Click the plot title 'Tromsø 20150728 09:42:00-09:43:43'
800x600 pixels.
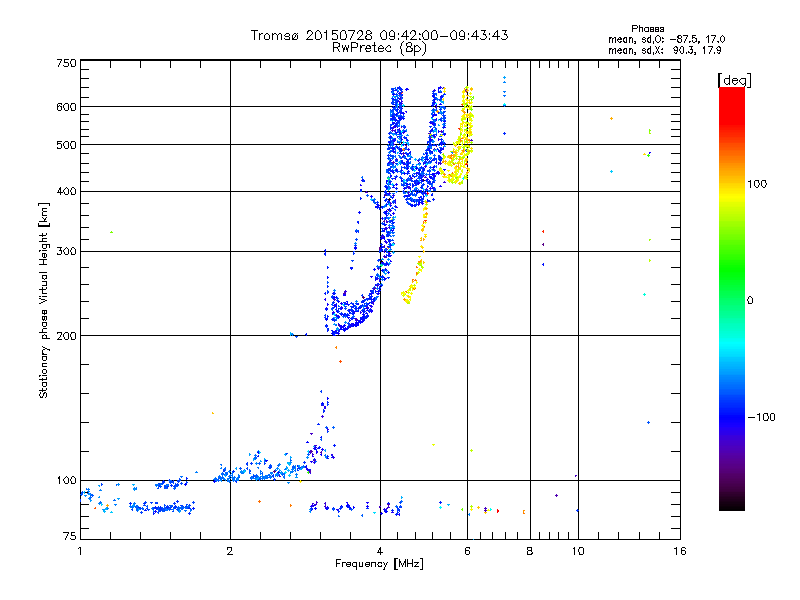[x=379, y=35]
